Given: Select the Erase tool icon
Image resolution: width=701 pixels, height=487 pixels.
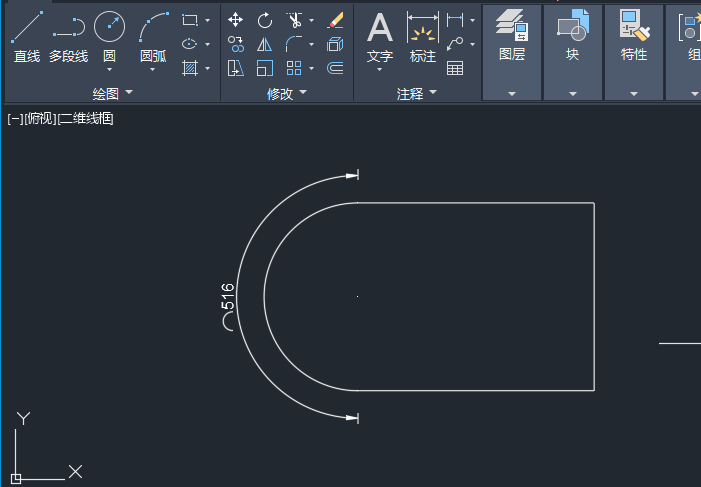Looking at the screenshot, I should point(336,20).
